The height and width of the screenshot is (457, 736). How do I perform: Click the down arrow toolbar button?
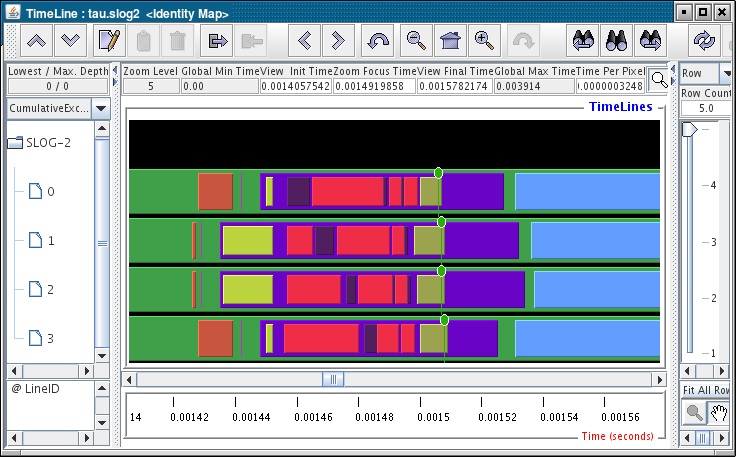pyautogui.click(x=70, y=41)
